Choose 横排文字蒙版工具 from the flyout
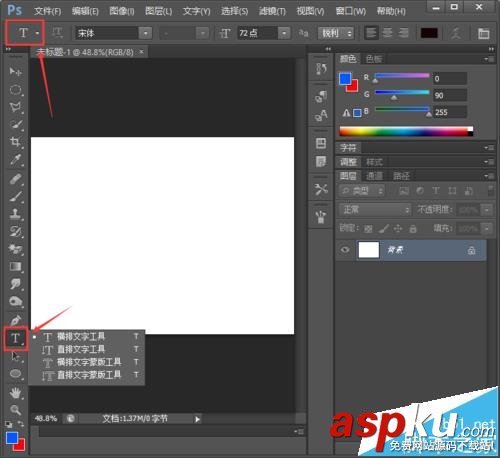Screen dimensions: 500x458 (x=86, y=362)
